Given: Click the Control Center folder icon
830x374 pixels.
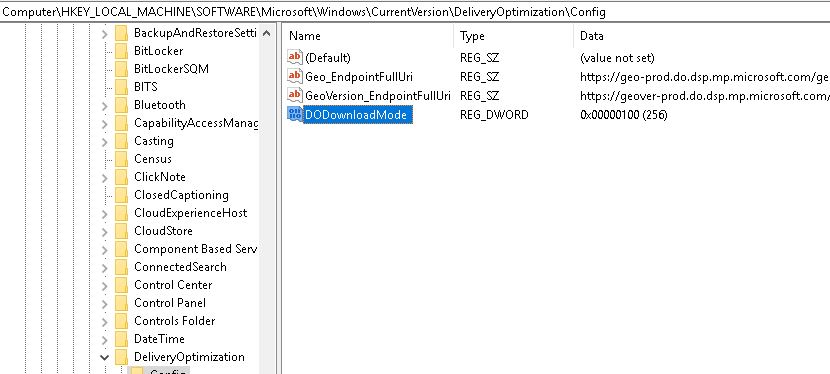Looking at the screenshot, I should click(121, 285).
